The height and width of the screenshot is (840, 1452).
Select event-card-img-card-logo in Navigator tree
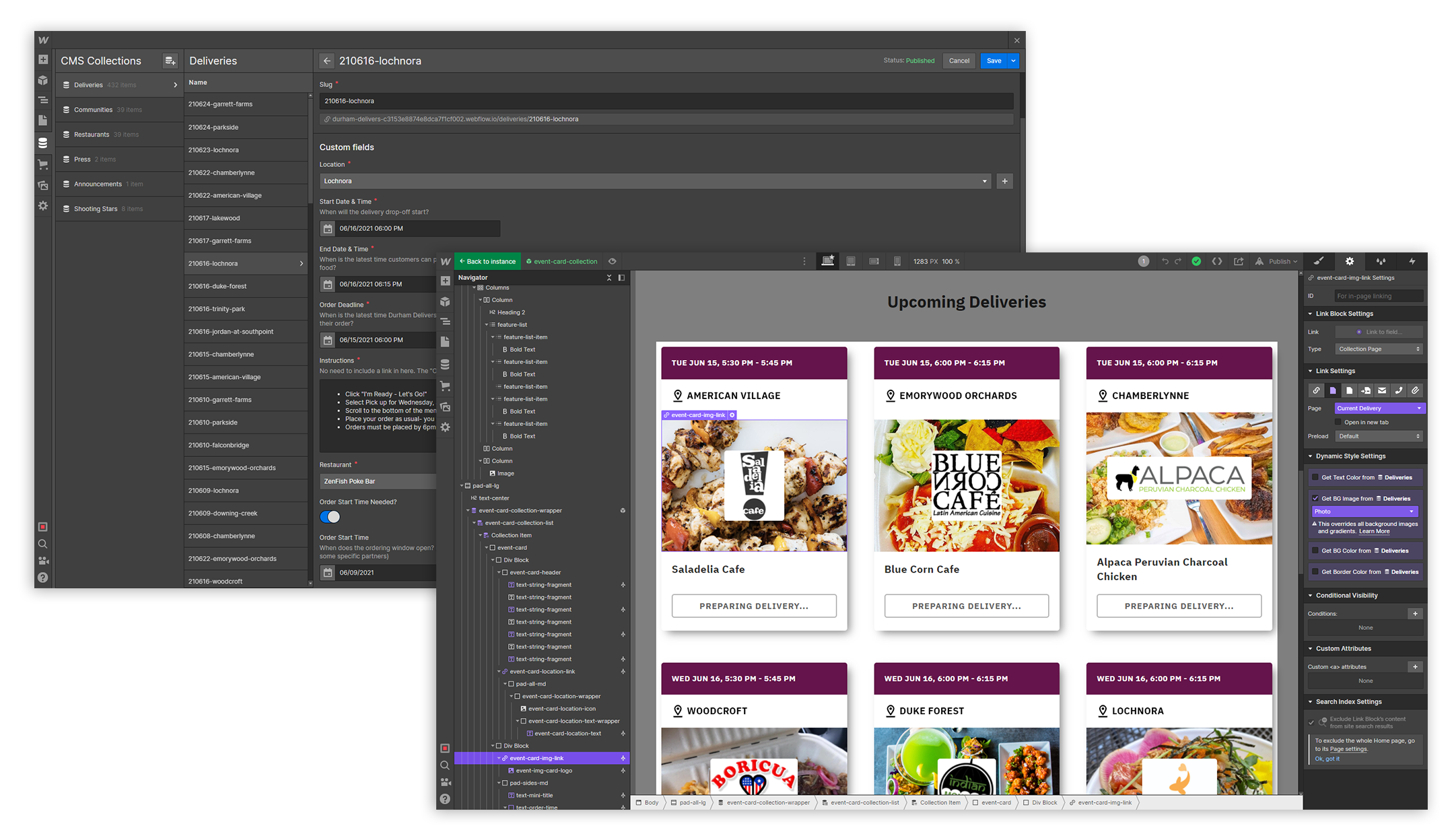(x=544, y=771)
